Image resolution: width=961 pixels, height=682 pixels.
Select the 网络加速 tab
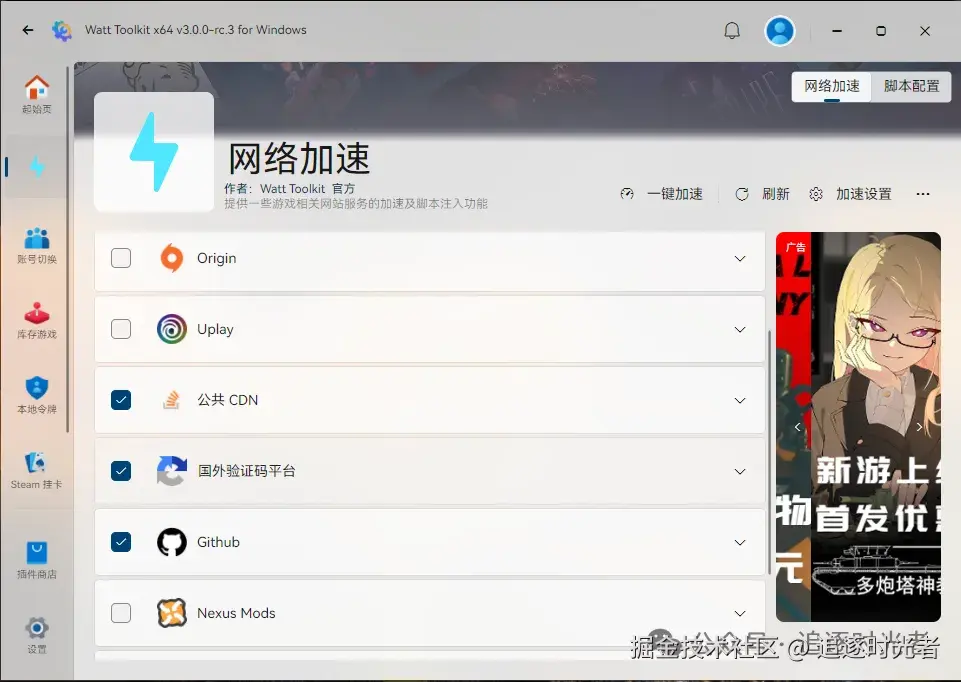830,87
